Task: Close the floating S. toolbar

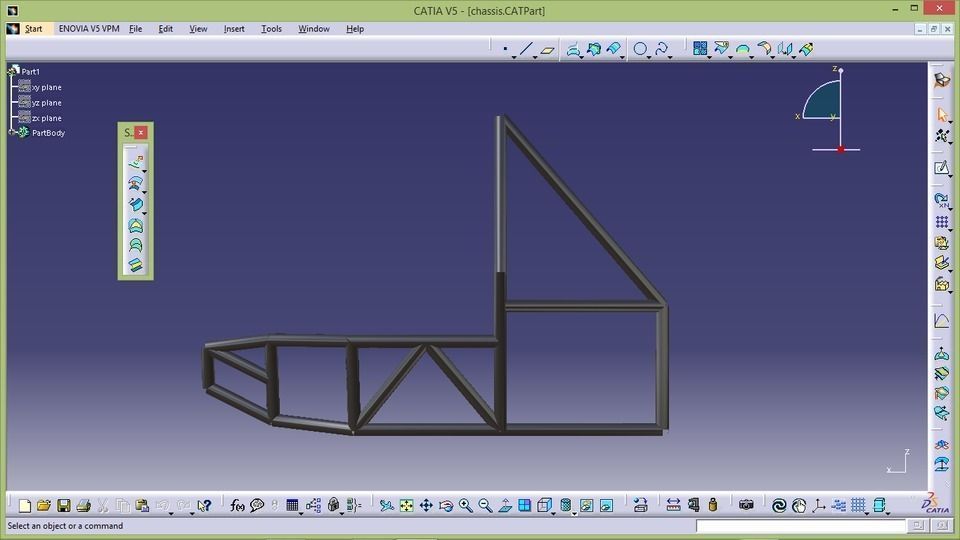Action: point(141,132)
